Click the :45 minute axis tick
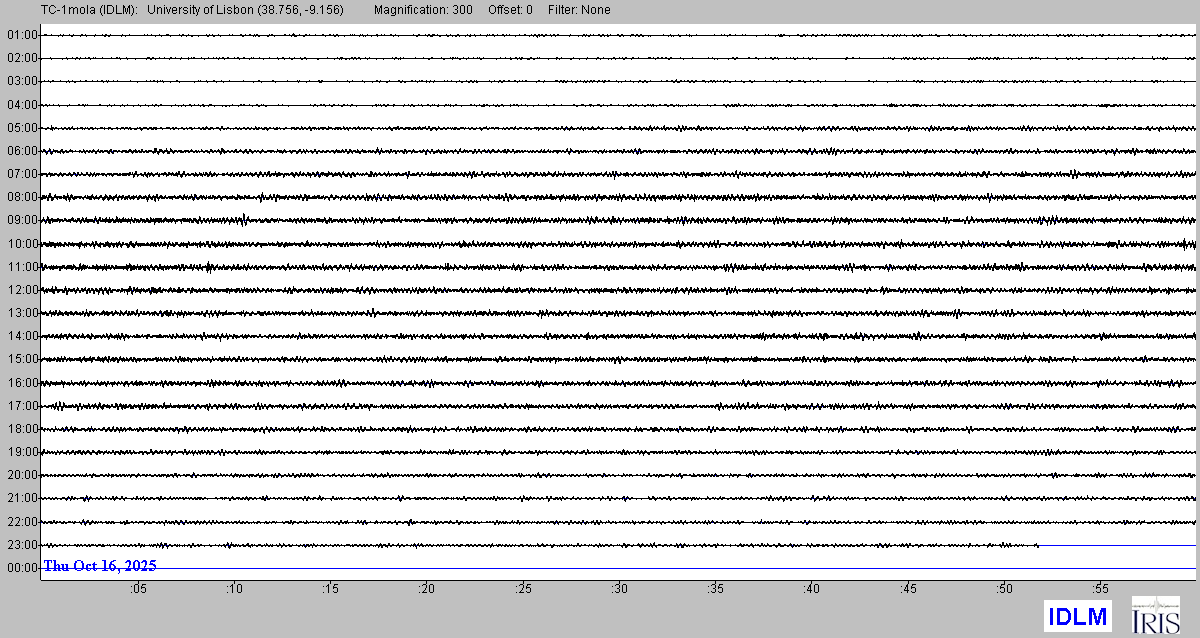Screen dimensions: 1200x638 pos(908,589)
